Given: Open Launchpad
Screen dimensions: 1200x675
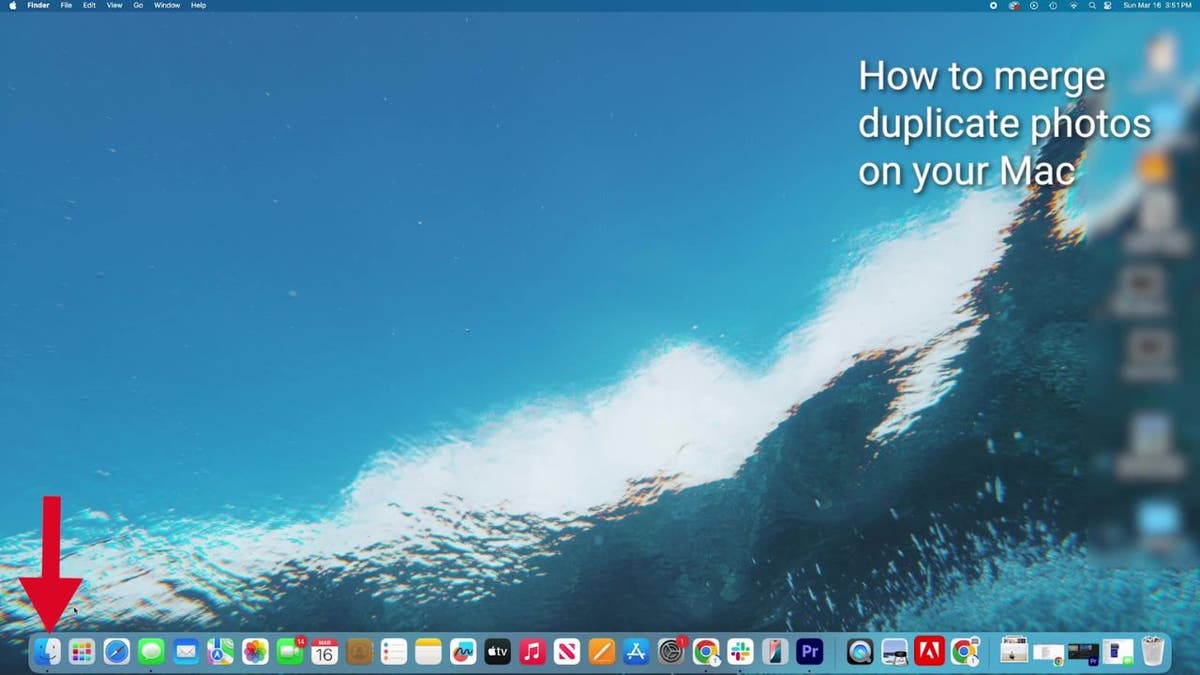Looking at the screenshot, I should click(x=80, y=651).
